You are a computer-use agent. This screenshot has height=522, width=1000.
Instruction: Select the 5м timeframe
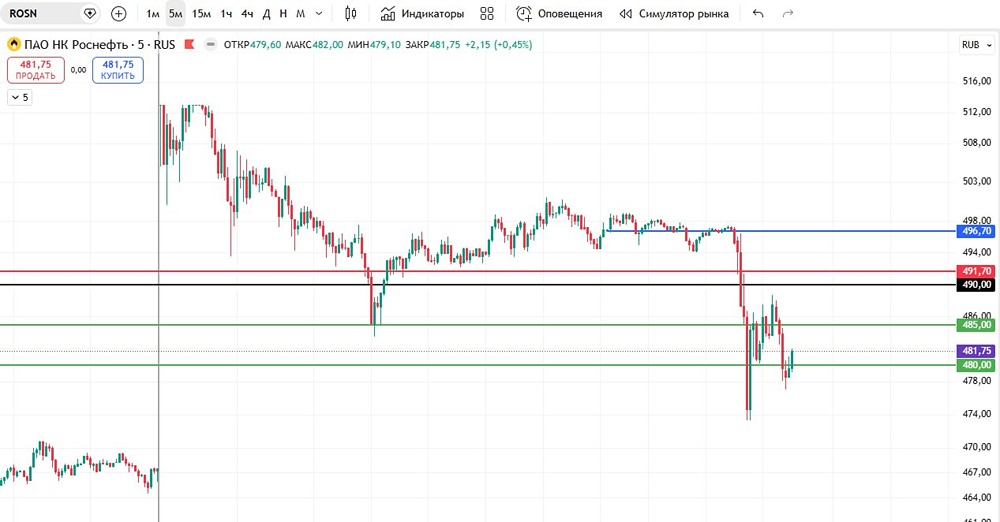pyautogui.click(x=175, y=13)
